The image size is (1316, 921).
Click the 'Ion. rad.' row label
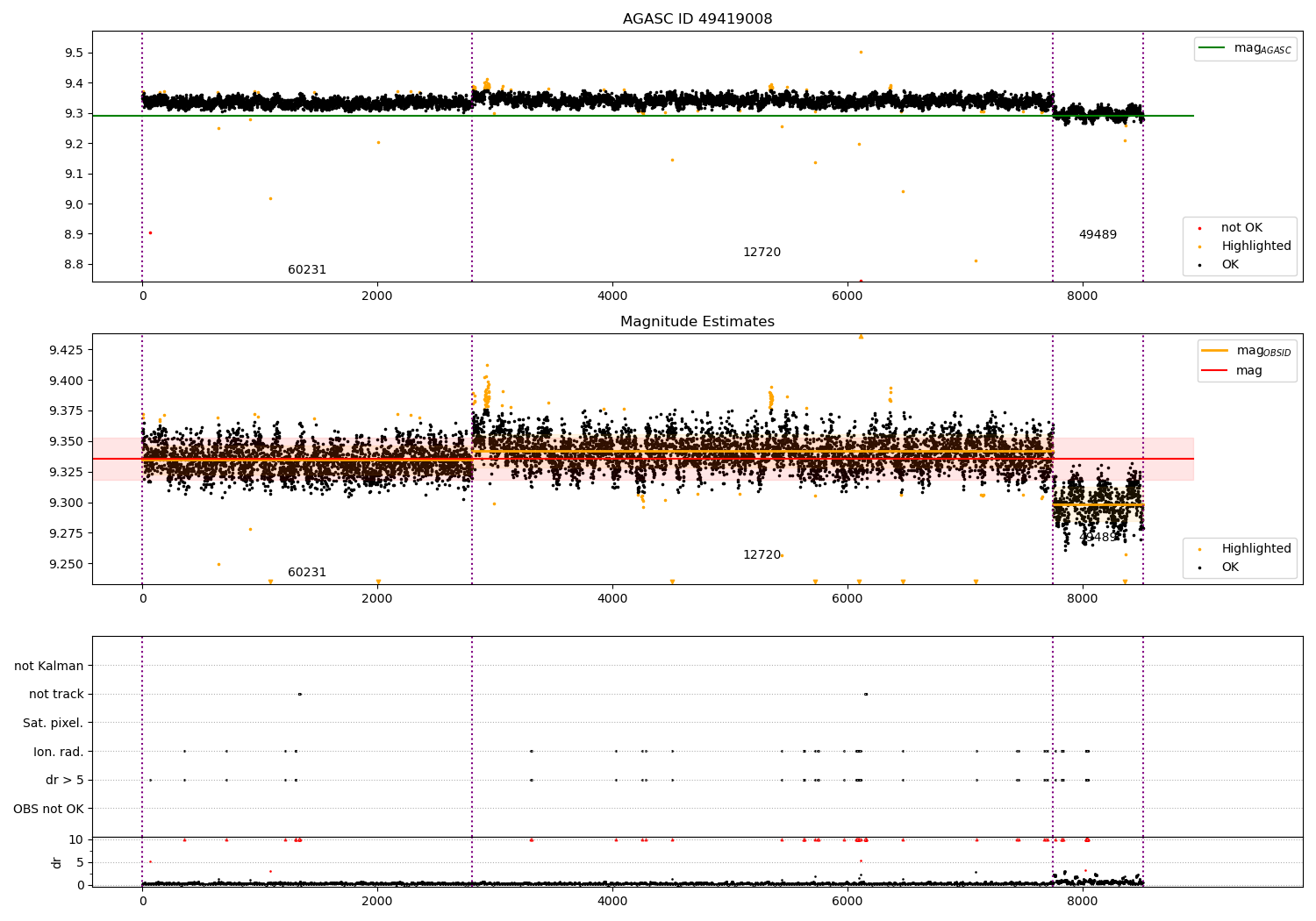coord(59,752)
